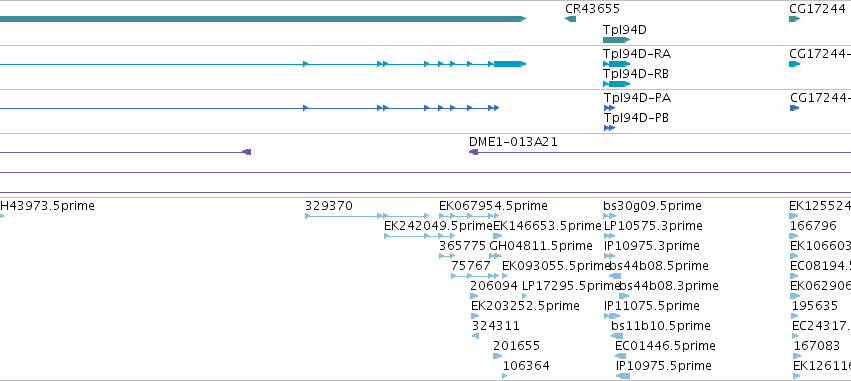Click the EC01446.5prime arrow glyph

tap(620, 356)
